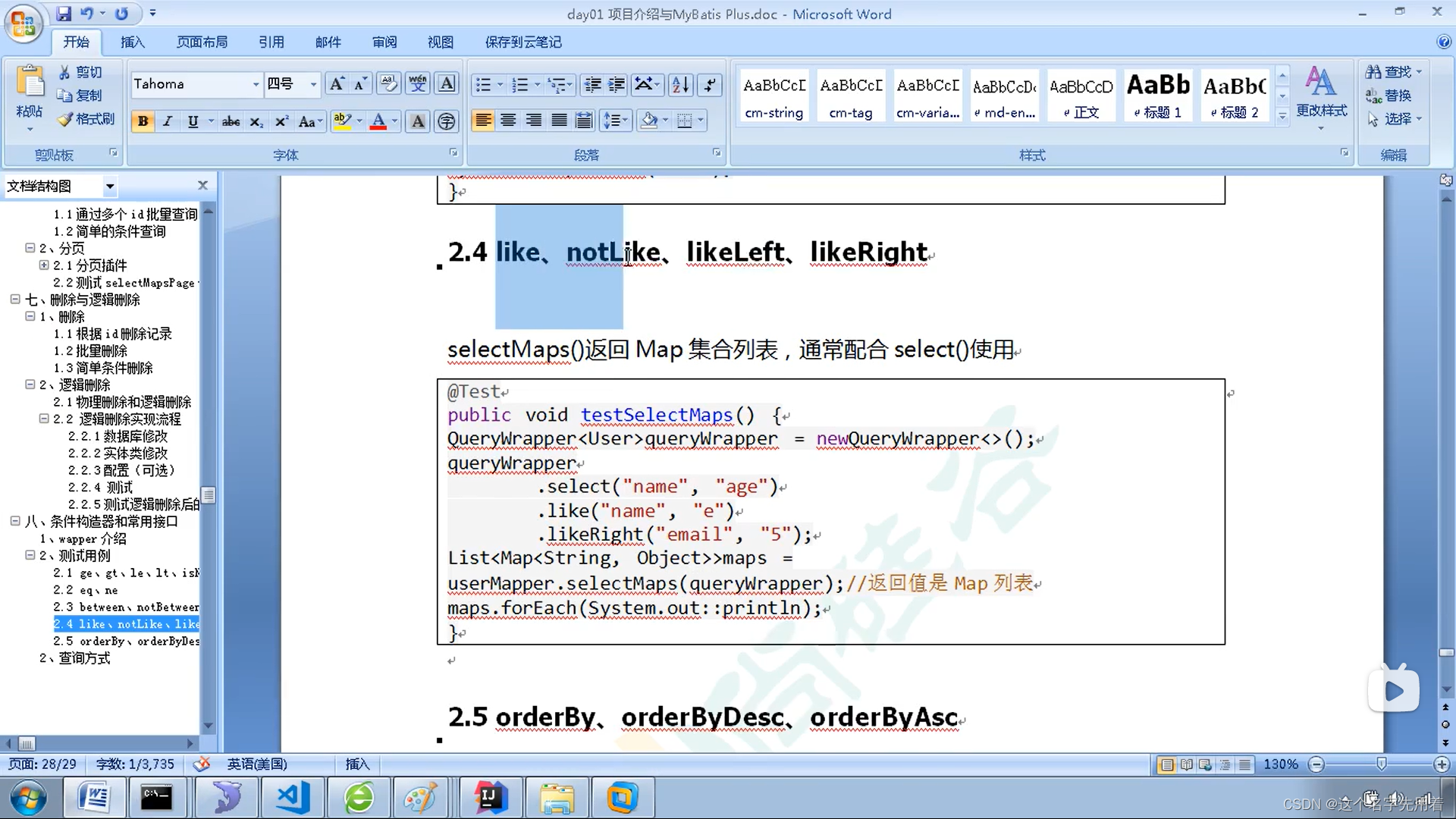Open the 查找 find tool
The height and width of the screenshot is (819, 1456).
[1395, 72]
